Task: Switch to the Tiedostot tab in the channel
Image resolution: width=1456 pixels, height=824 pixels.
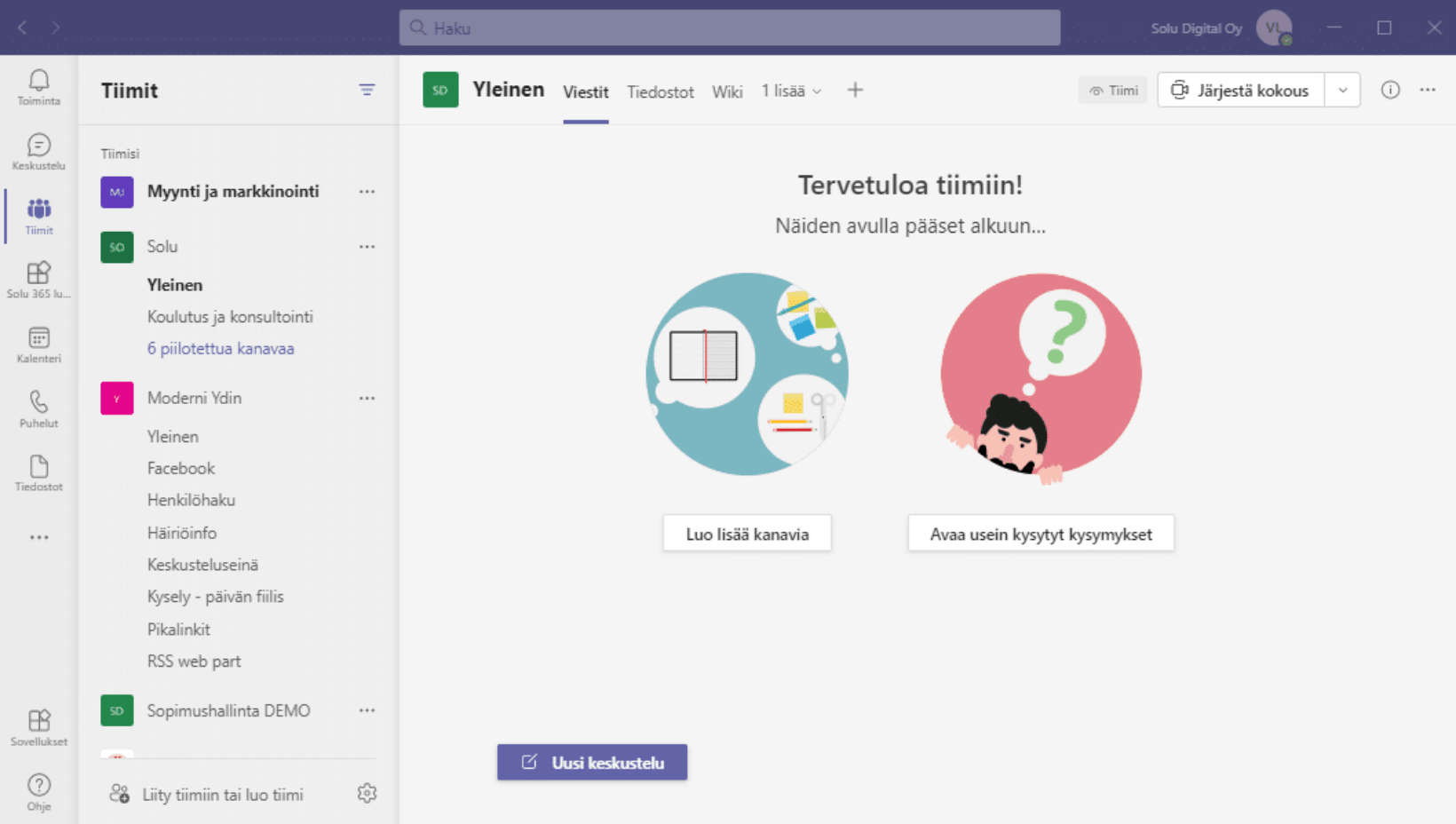Action: pyautogui.click(x=661, y=91)
